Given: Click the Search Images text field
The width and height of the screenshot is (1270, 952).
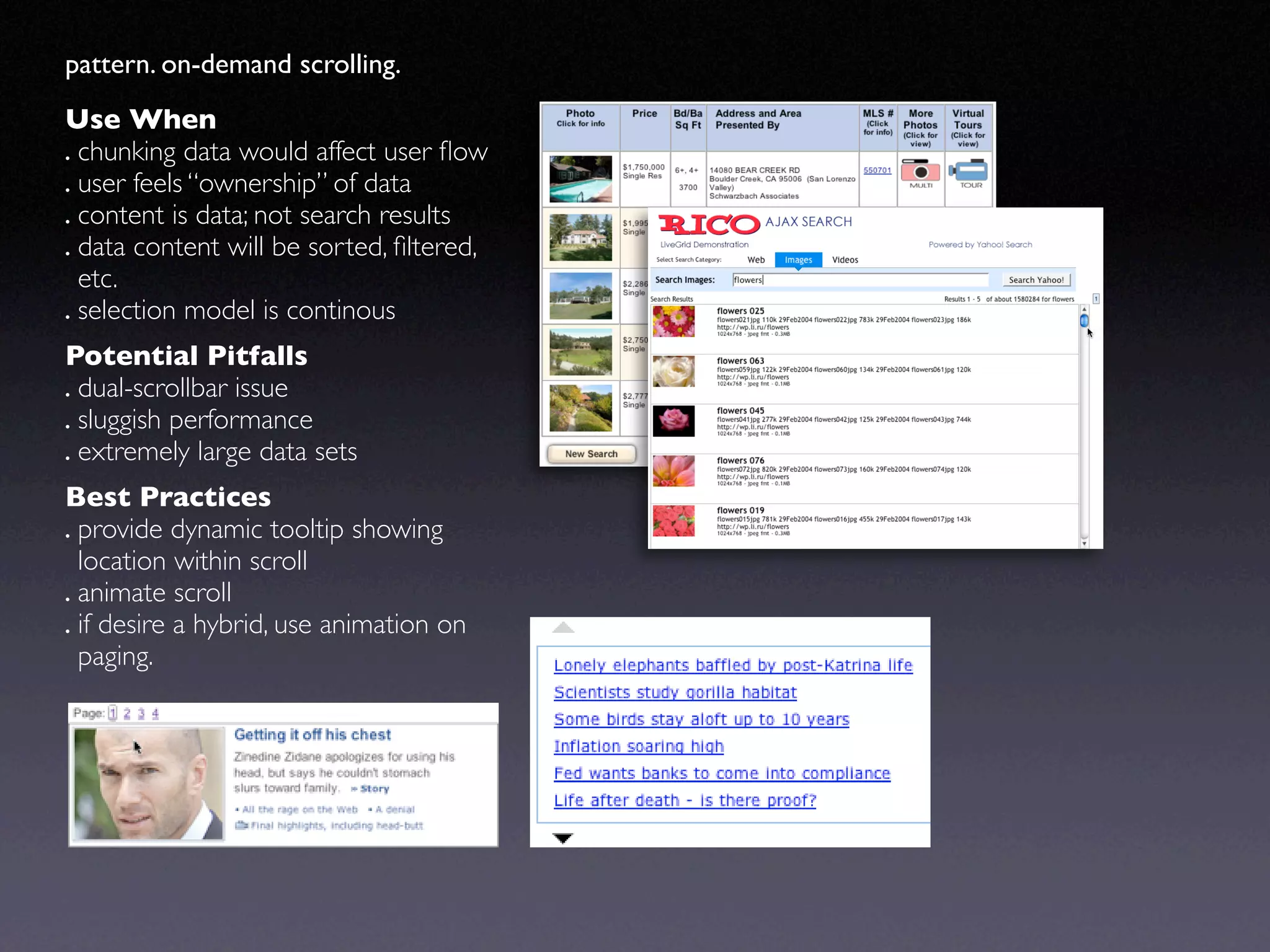Looking at the screenshot, I should coord(860,280).
